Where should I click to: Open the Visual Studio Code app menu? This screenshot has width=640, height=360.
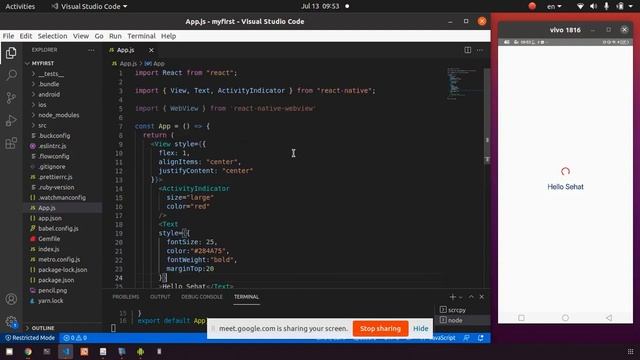[89, 6]
